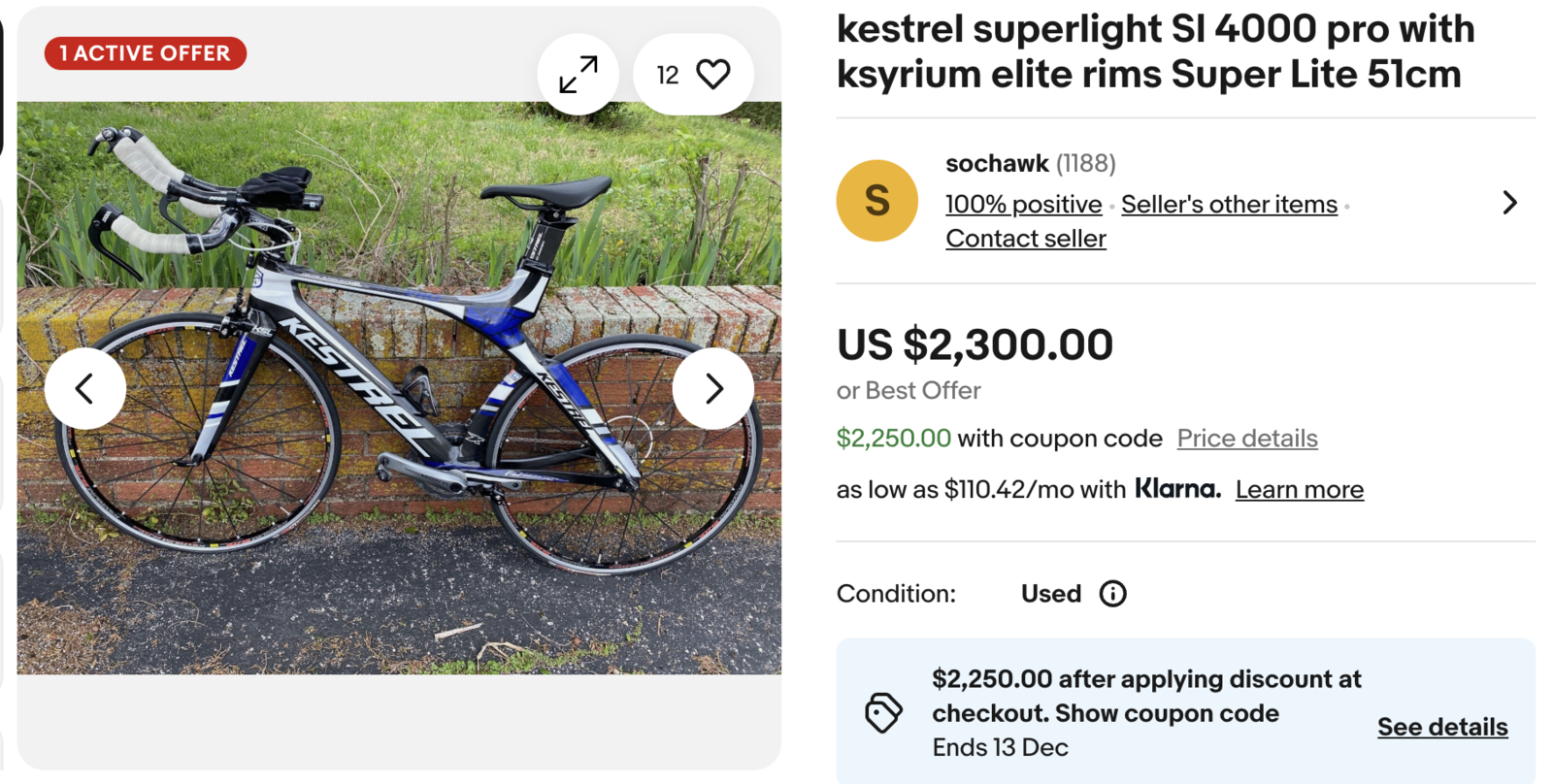Click the coupon tag icon
This screenshot has width=1553, height=784.
883,713
